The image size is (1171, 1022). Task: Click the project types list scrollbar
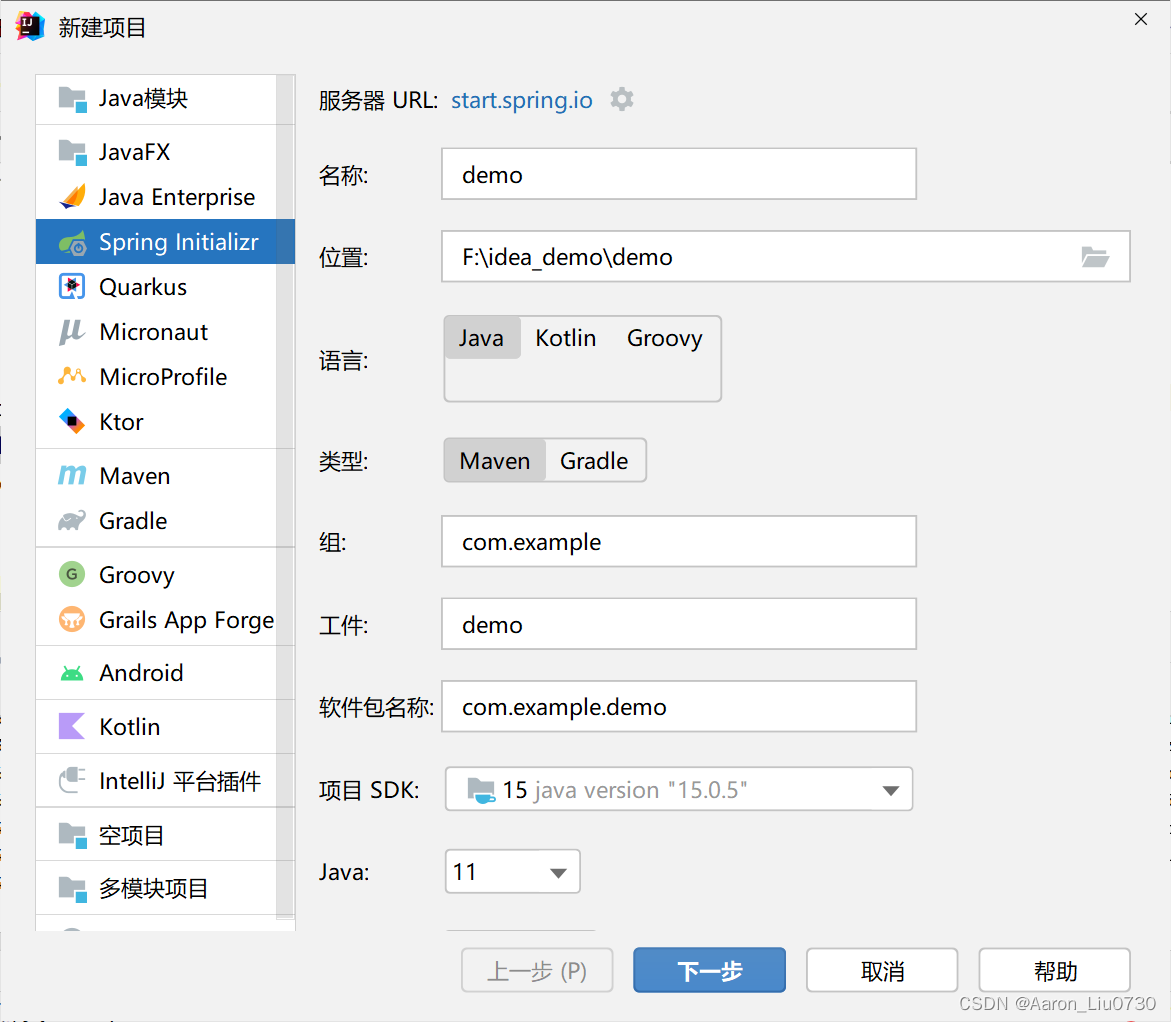pos(285,497)
